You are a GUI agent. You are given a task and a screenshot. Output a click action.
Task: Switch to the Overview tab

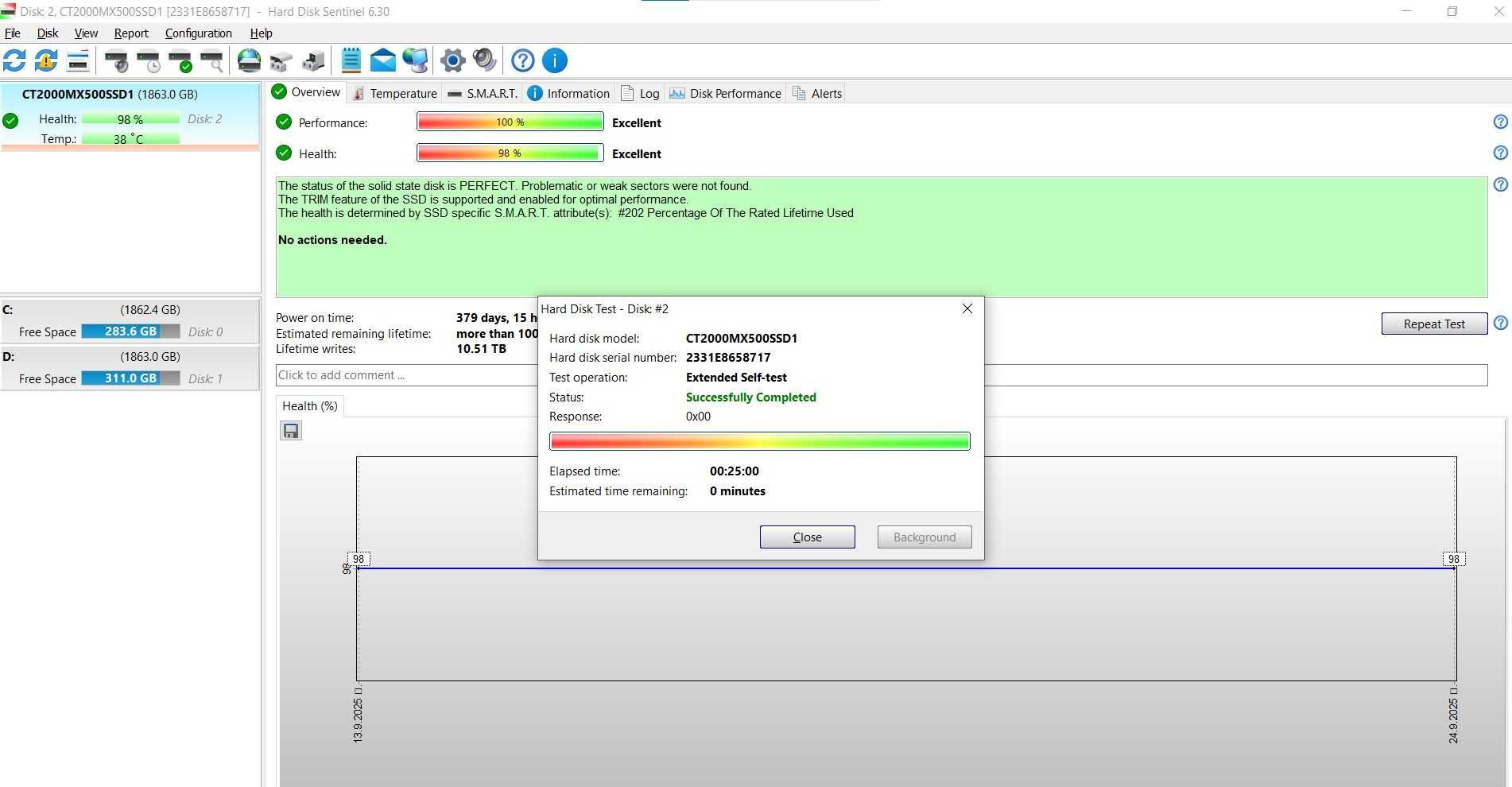[x=306, y=92]
